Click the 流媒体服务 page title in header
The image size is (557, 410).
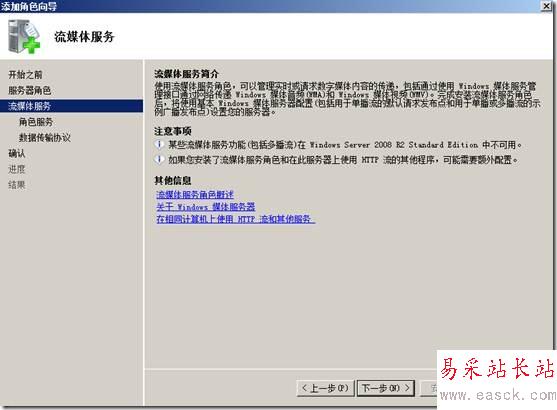[x=84, y=37]
